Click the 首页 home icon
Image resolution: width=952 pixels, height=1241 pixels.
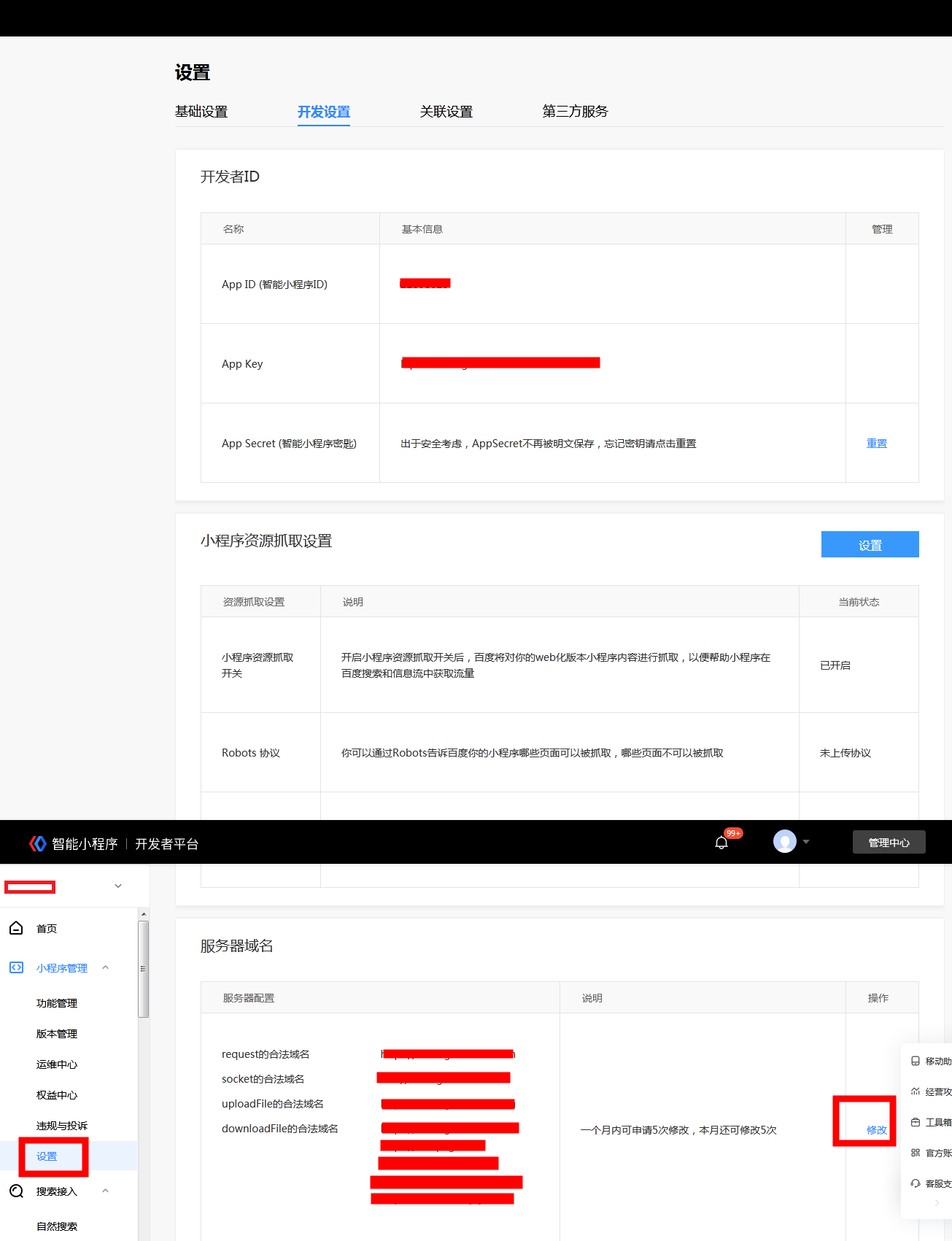point(16,928)
